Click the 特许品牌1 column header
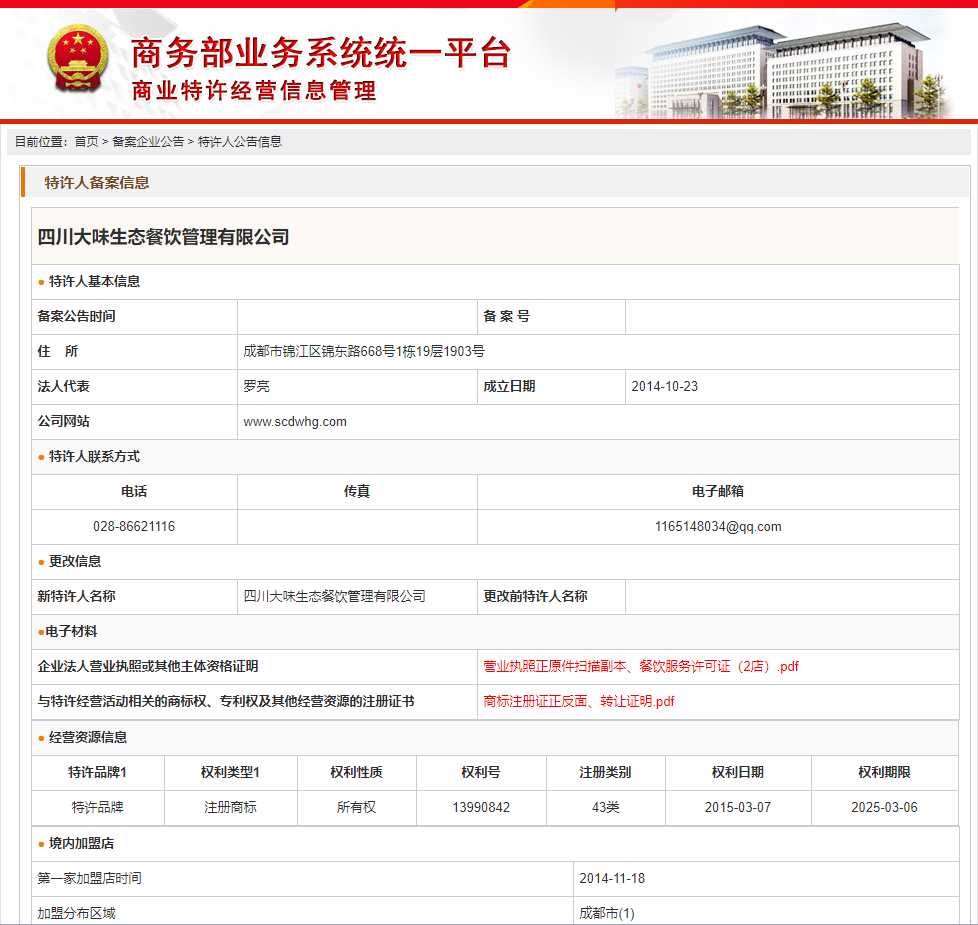This screenshot has width=978, height=925. pyautogui.click(x=97, y=772)
